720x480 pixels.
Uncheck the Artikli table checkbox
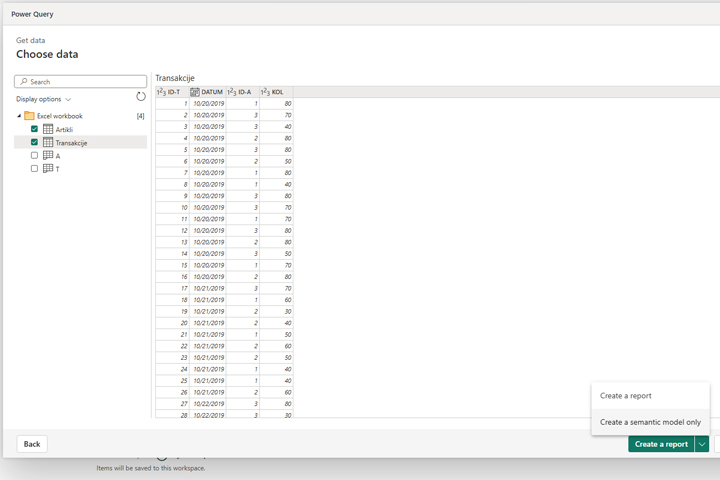35,129
